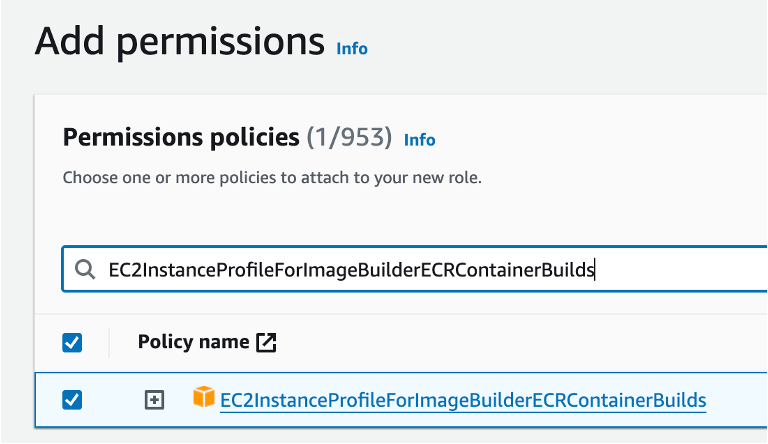768x444 pixels.
Task: Expand the EC2InstanceProfileForImageBuilderECRContainerBuilds policy details
Action: pos(154,400)
